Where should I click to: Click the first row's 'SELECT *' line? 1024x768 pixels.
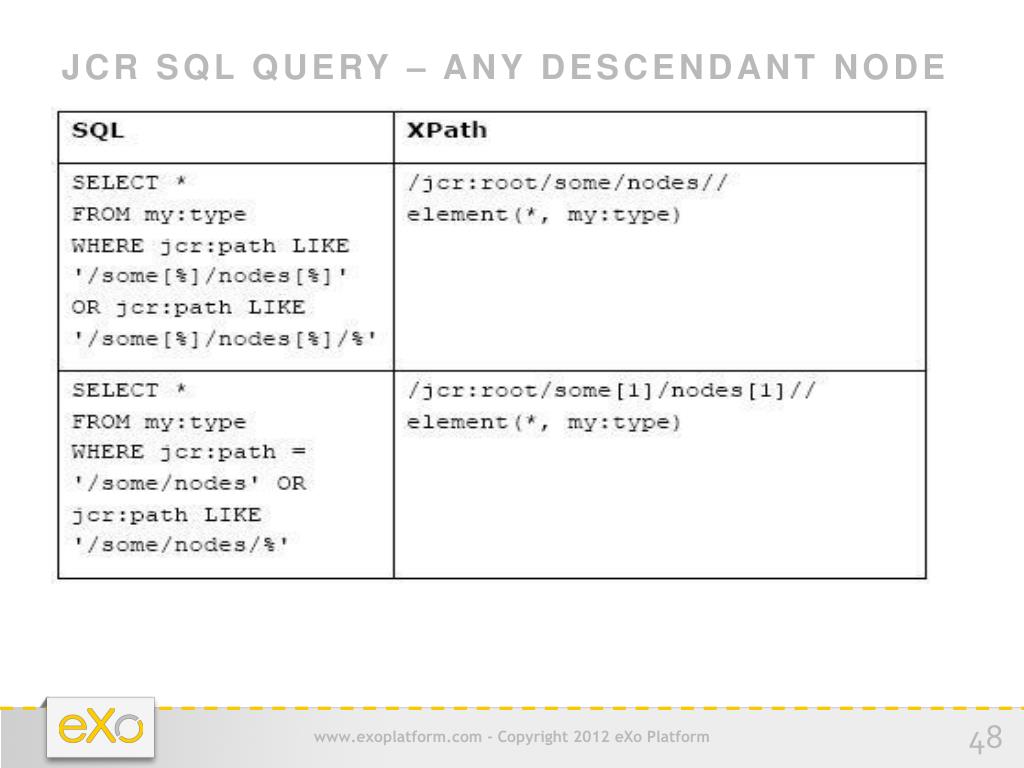(129, 183)
